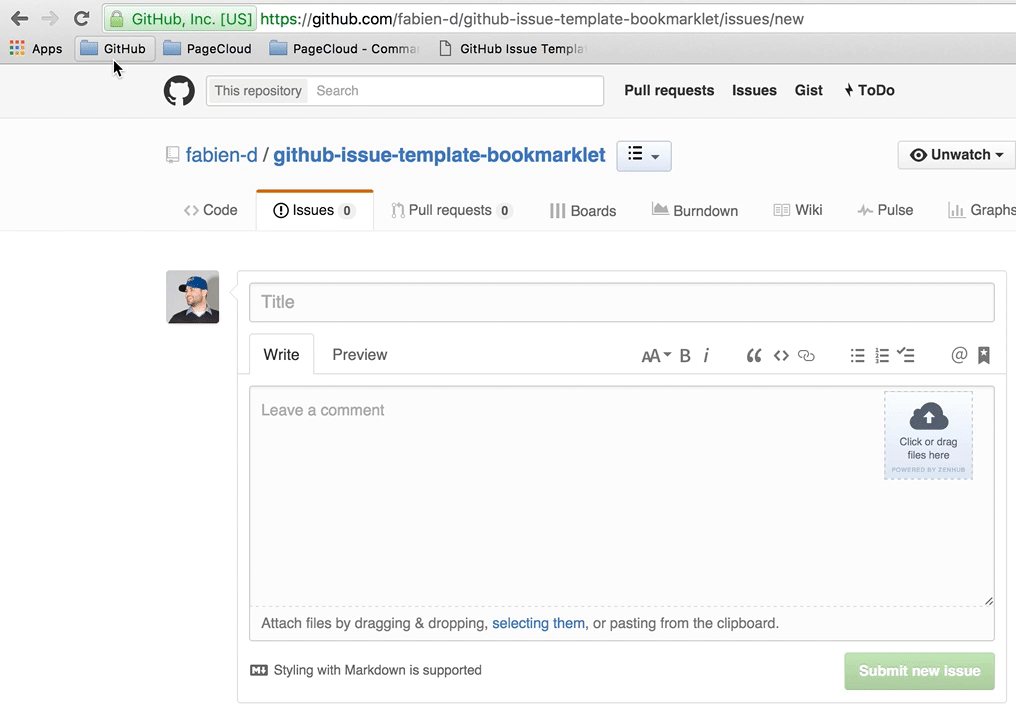Screen dimensions: 1016x720
Task: Click the browser address bar URL
Action: click(531, 19)
